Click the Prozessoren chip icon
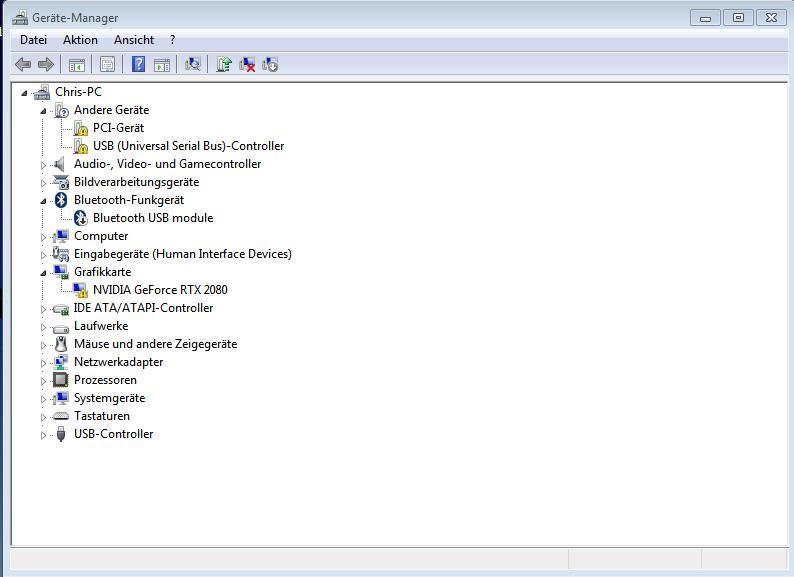 61,380
